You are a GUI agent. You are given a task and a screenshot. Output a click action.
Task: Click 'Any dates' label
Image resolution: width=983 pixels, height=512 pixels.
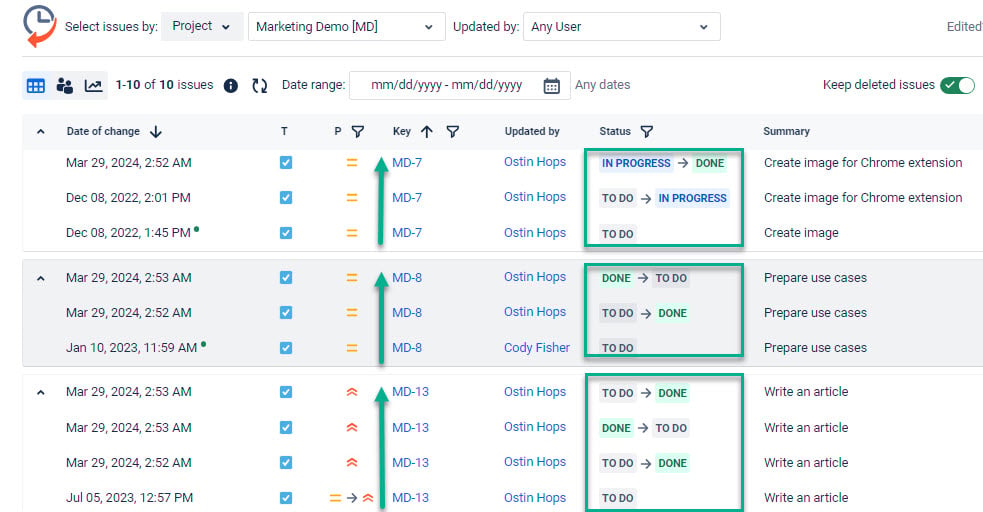pos(602,85)
